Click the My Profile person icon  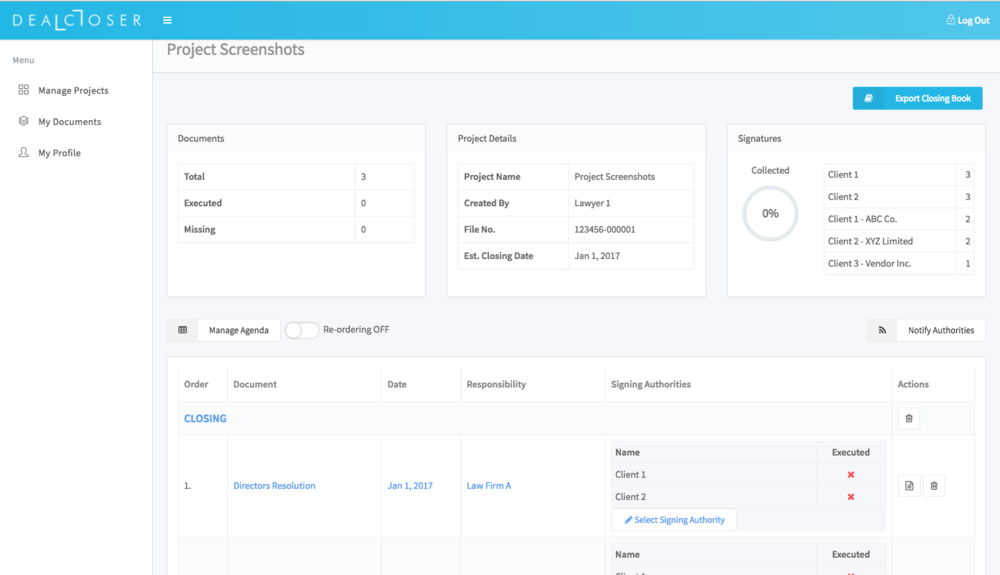click(x=24, y=152)
